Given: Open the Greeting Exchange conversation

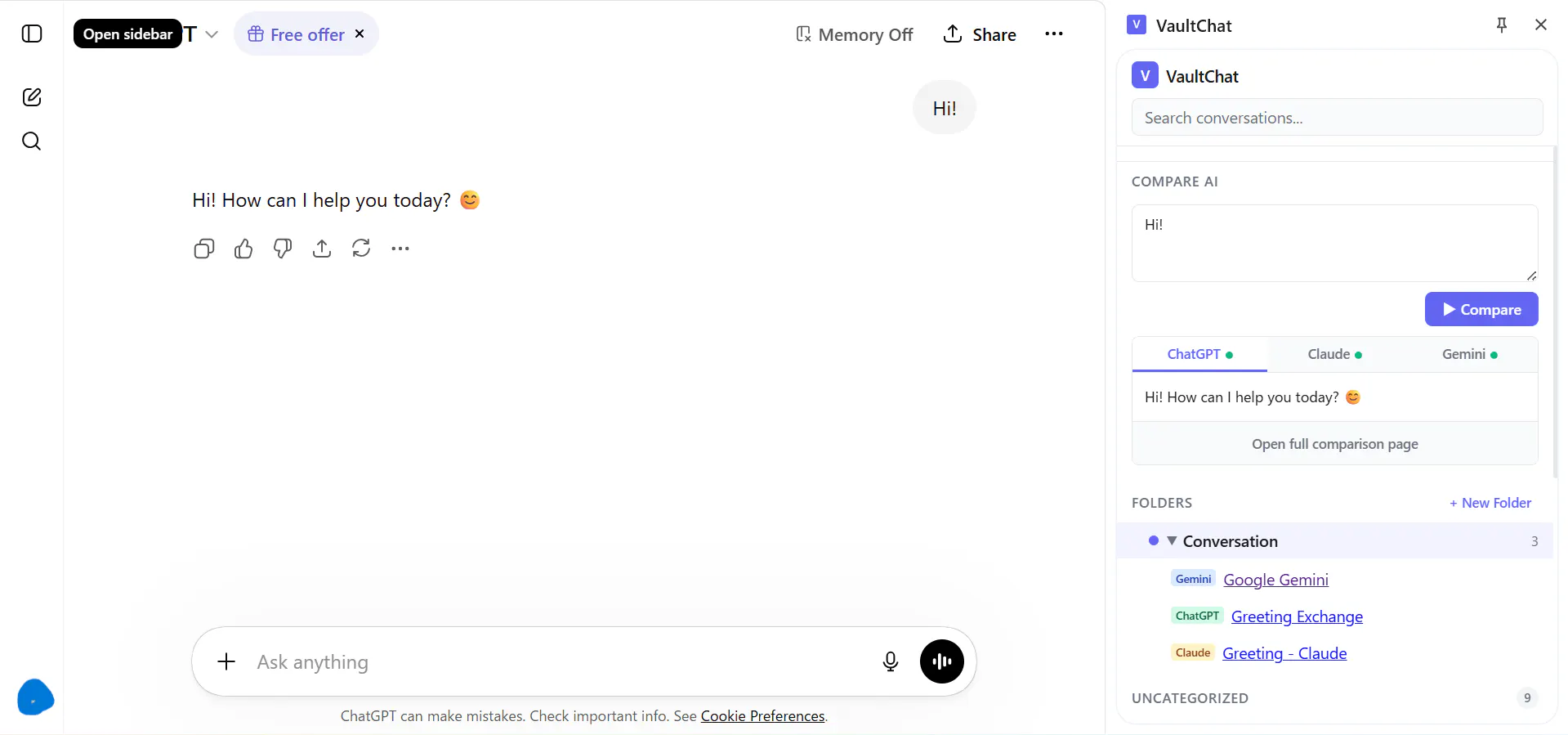Looking at the screenshot, I should coord(1297,616).
